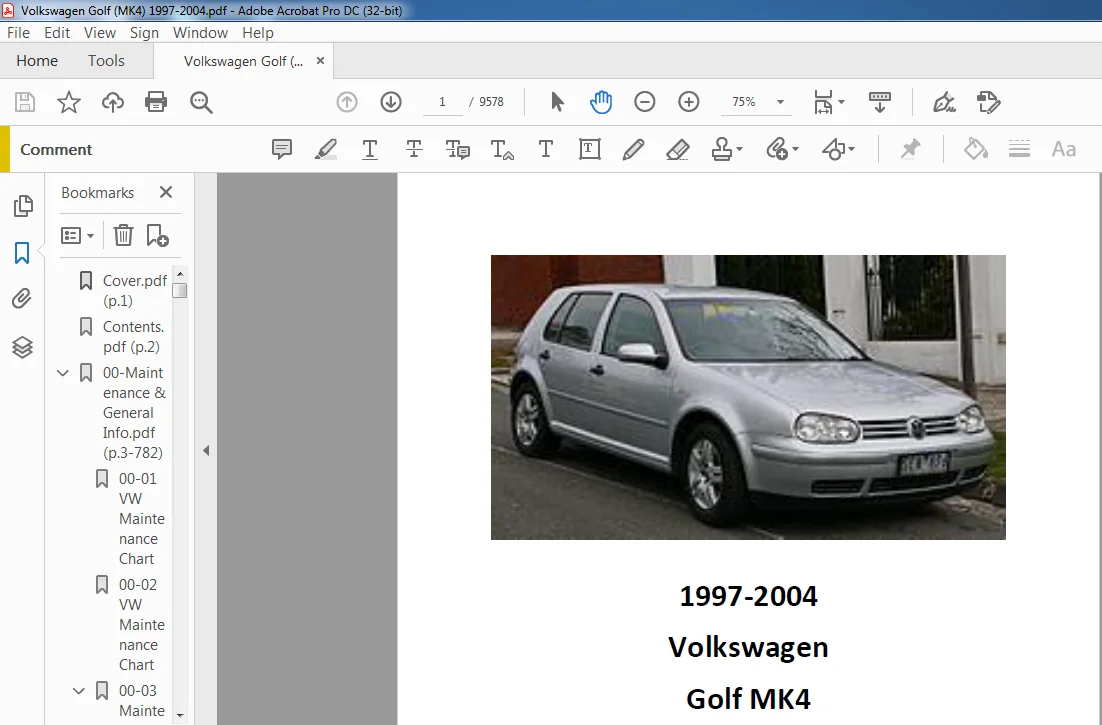Image resolution: width=1102 pixels, height=725 pixels.
Task: Select the Add text box tool
Action: point(590,149)
